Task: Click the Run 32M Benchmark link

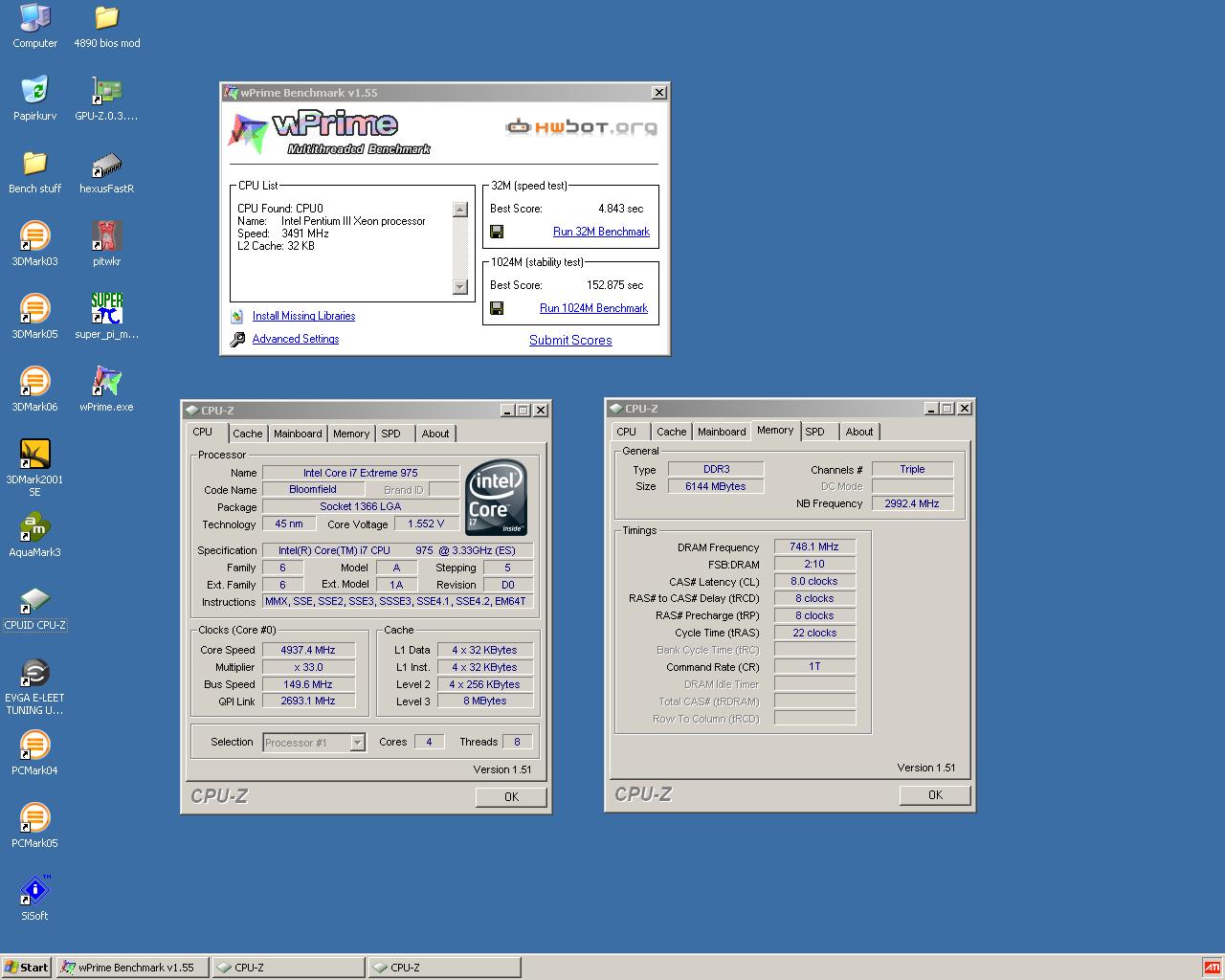Action: [601, 232]
